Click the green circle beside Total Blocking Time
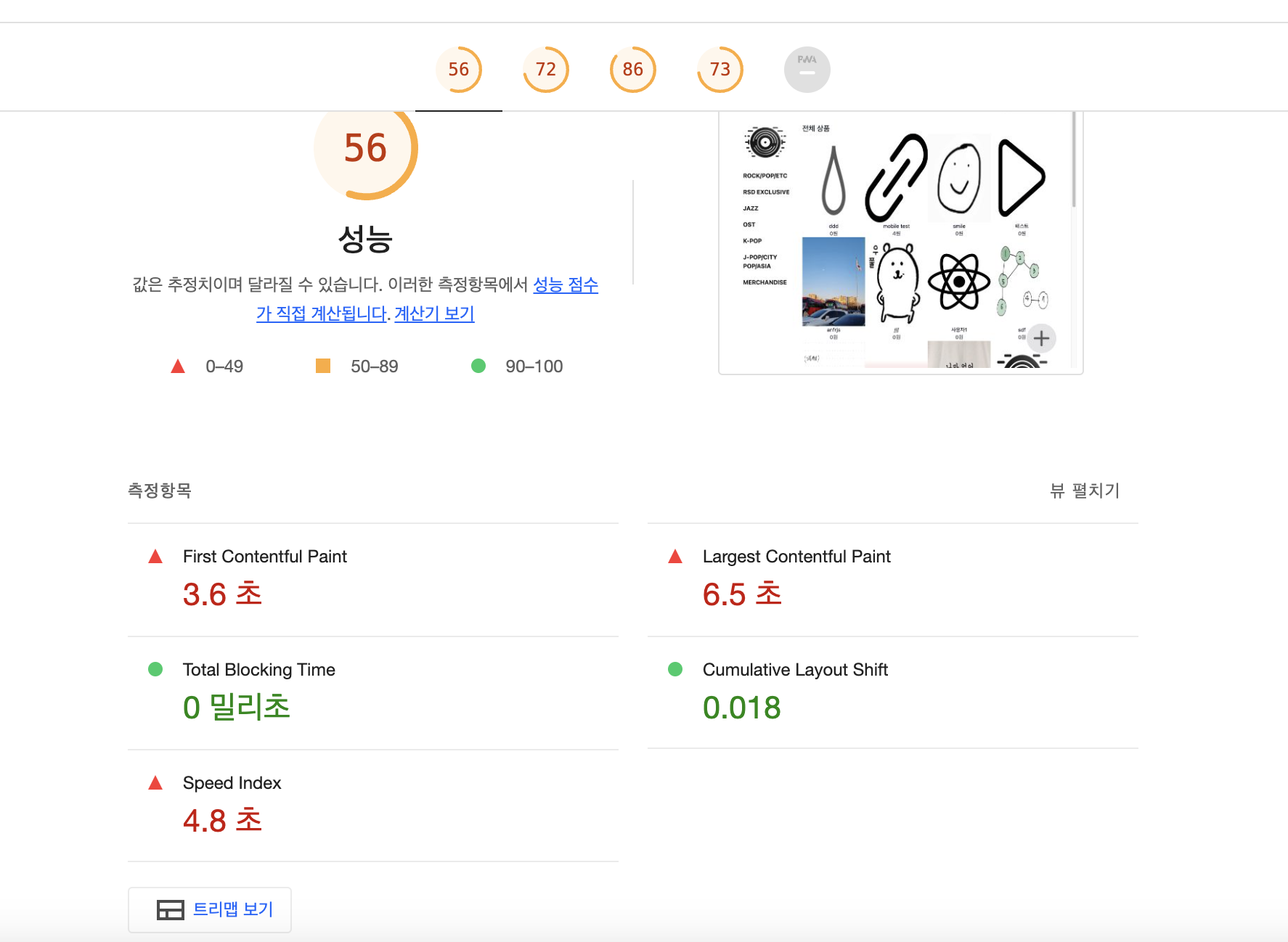Screen dimensions: 1288x942 coord(155,669)
